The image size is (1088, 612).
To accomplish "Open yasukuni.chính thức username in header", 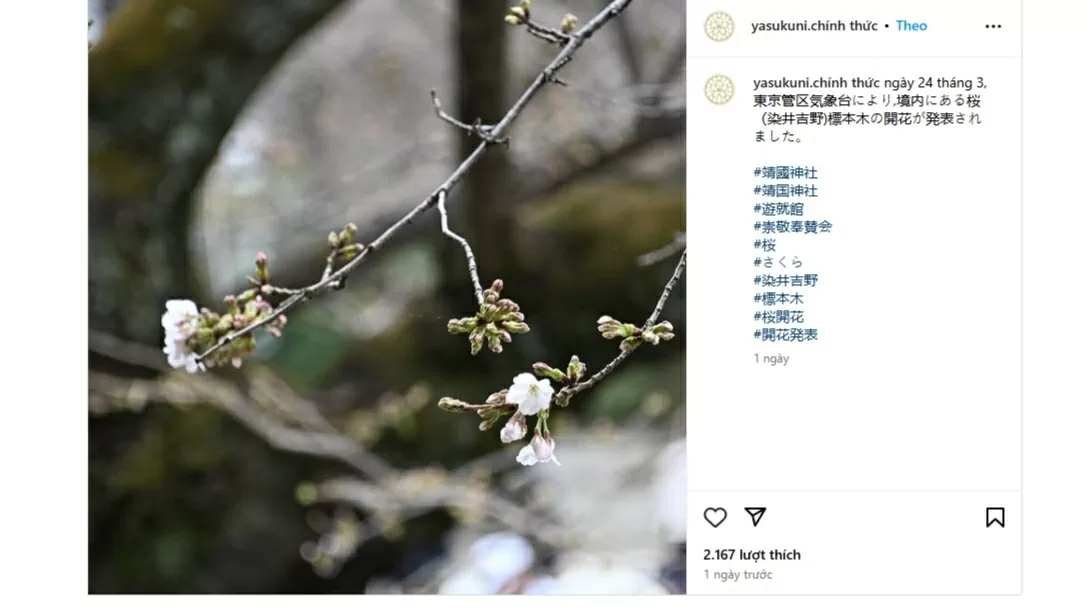I will point(814,26).
